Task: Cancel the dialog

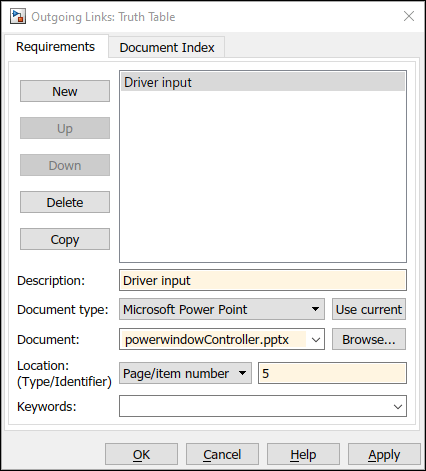Action: pyautogui.click(x=222, y=454)
